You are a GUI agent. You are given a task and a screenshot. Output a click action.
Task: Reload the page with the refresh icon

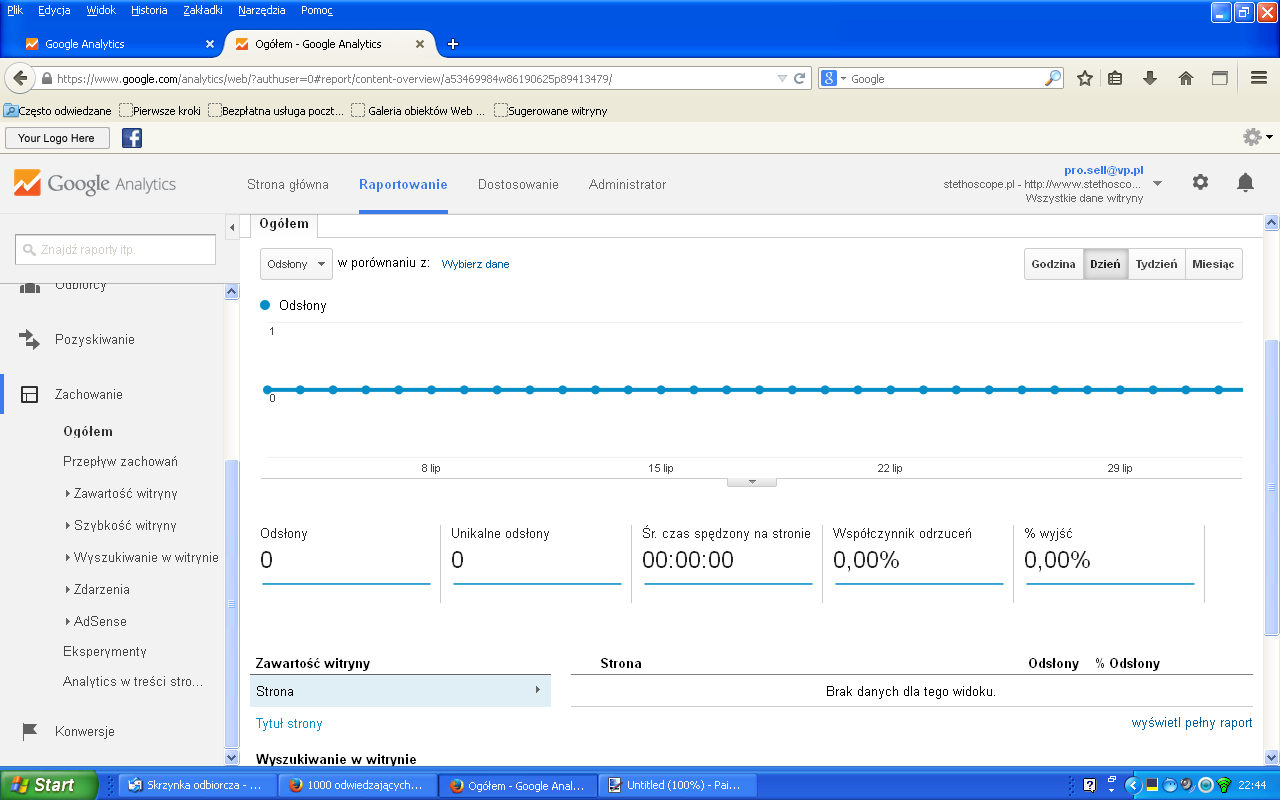coord(800,78)
